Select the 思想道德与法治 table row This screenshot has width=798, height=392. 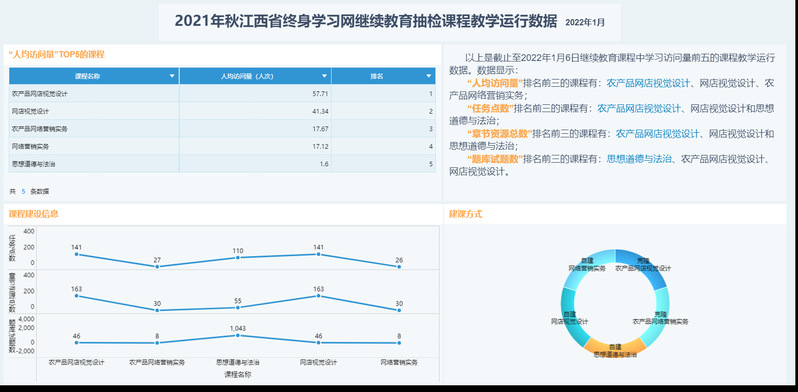pyautogui.click(x=222, y=164)
